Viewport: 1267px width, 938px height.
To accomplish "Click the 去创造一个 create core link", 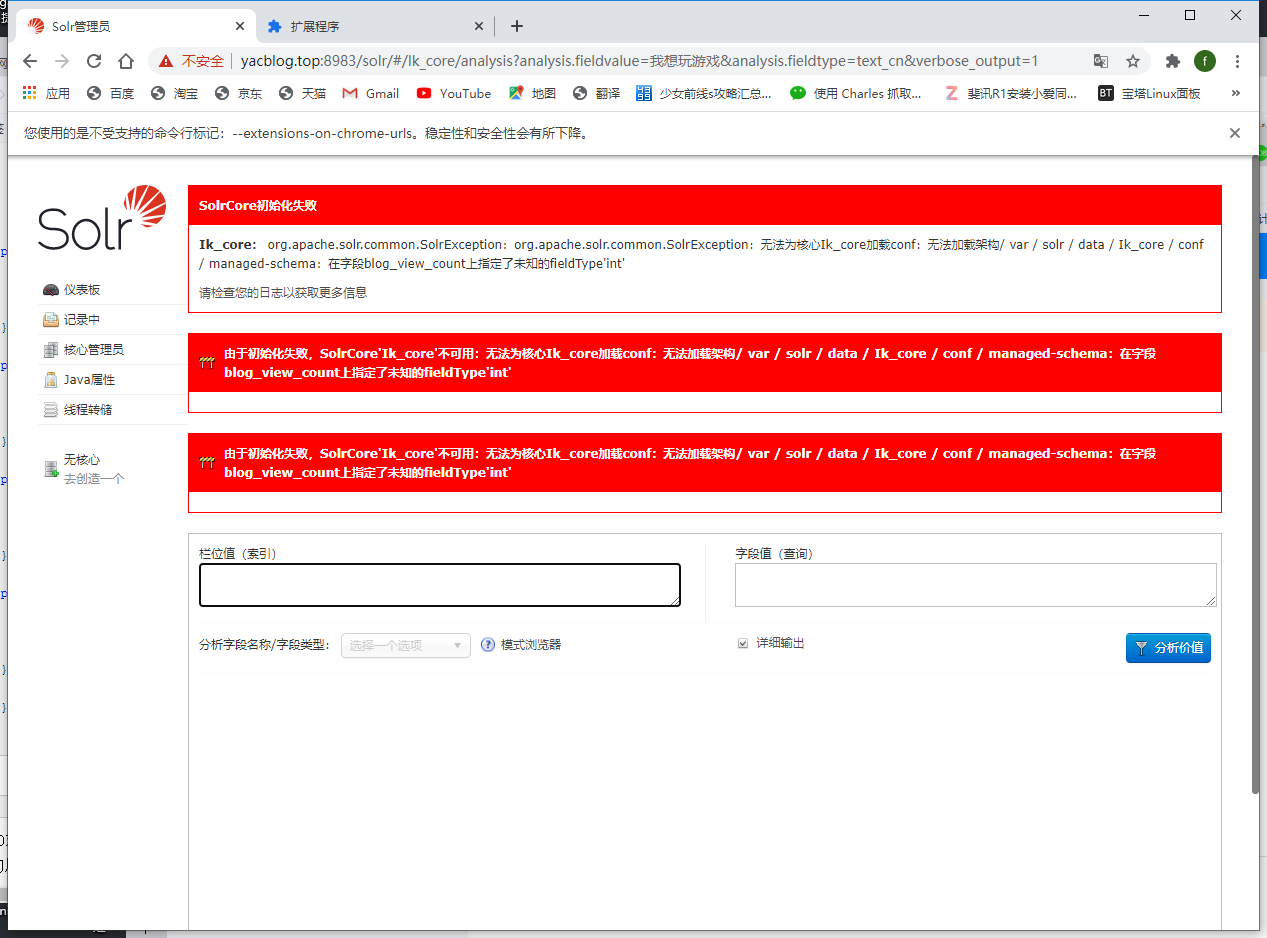I will click(94, 479).
